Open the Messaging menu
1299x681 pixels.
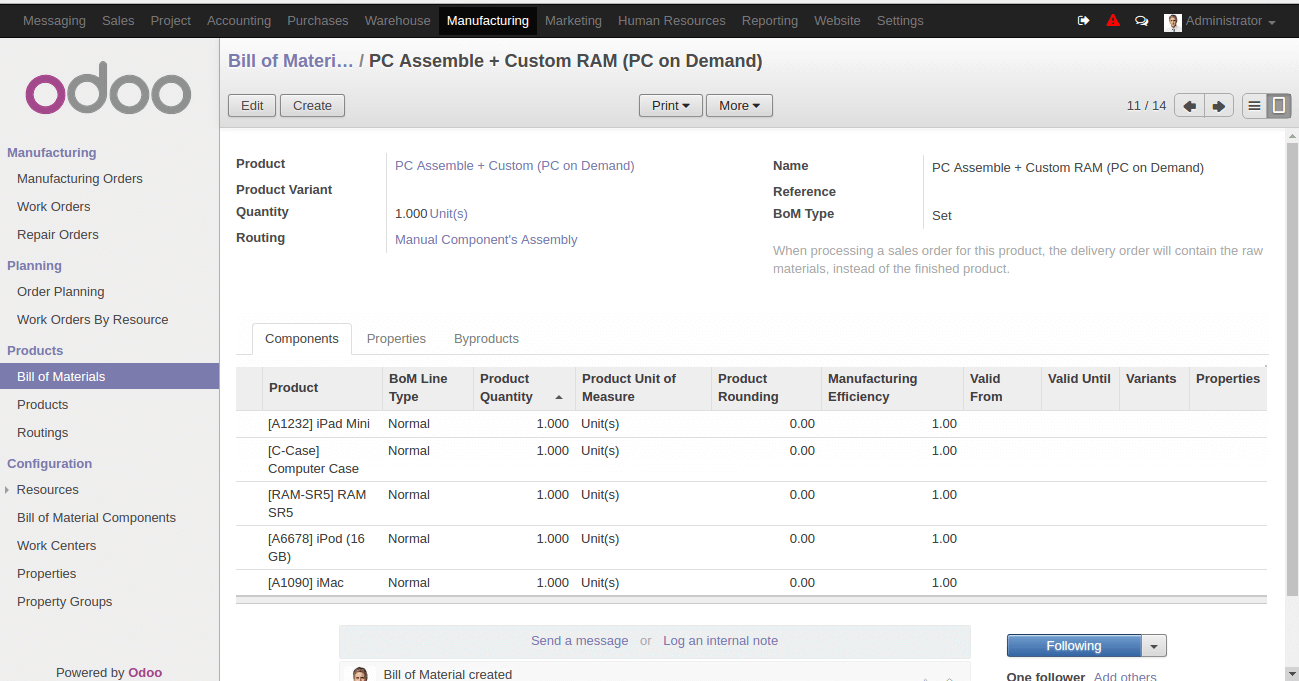click(x=54, y=21)
